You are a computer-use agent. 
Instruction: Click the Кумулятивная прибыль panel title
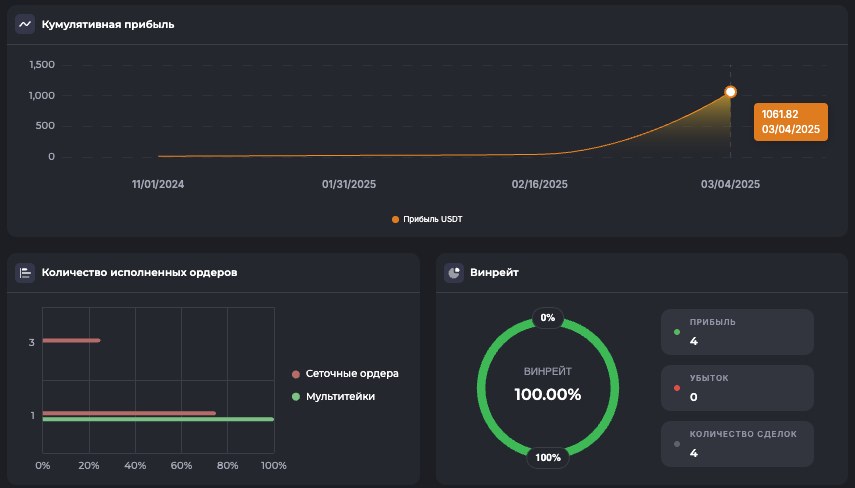tap(108, 24)
